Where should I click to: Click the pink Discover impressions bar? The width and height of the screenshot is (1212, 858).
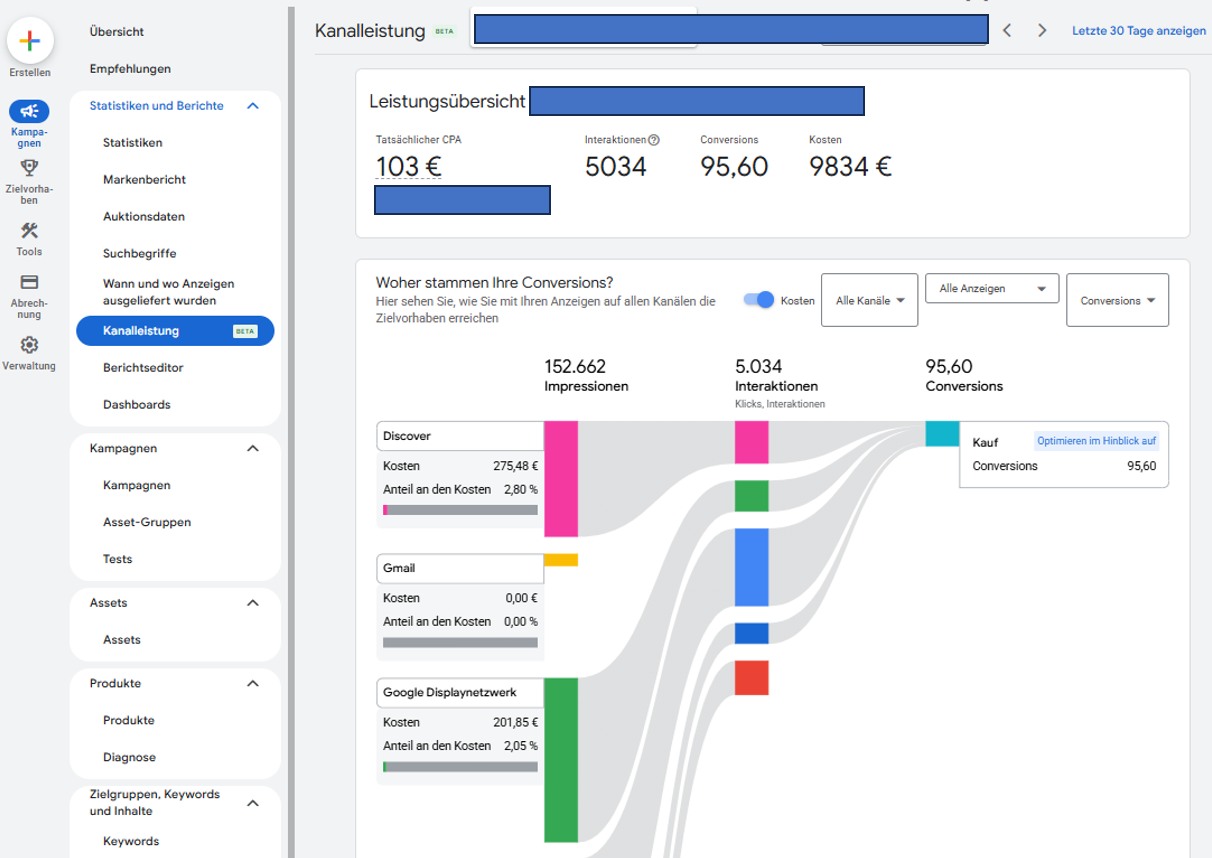[561, 478]
